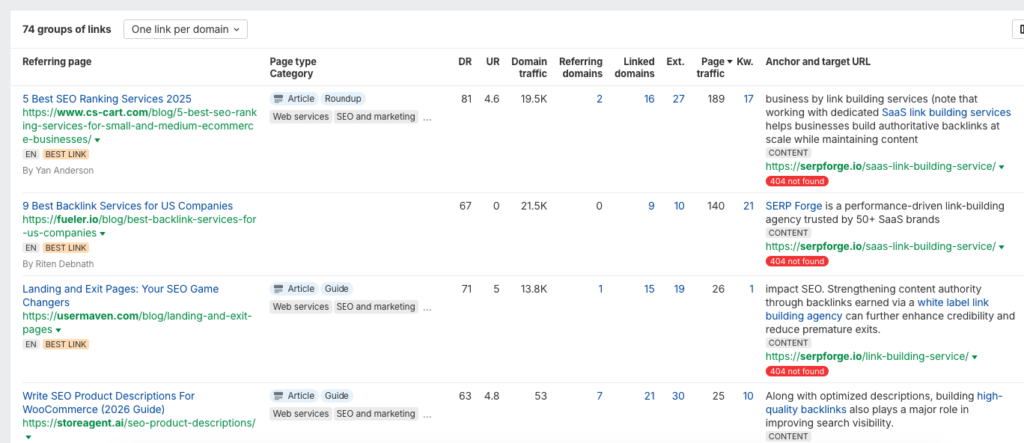Sort by Domain traffic column header
This screenshot has width=1024, height=443.
point(529,67)
